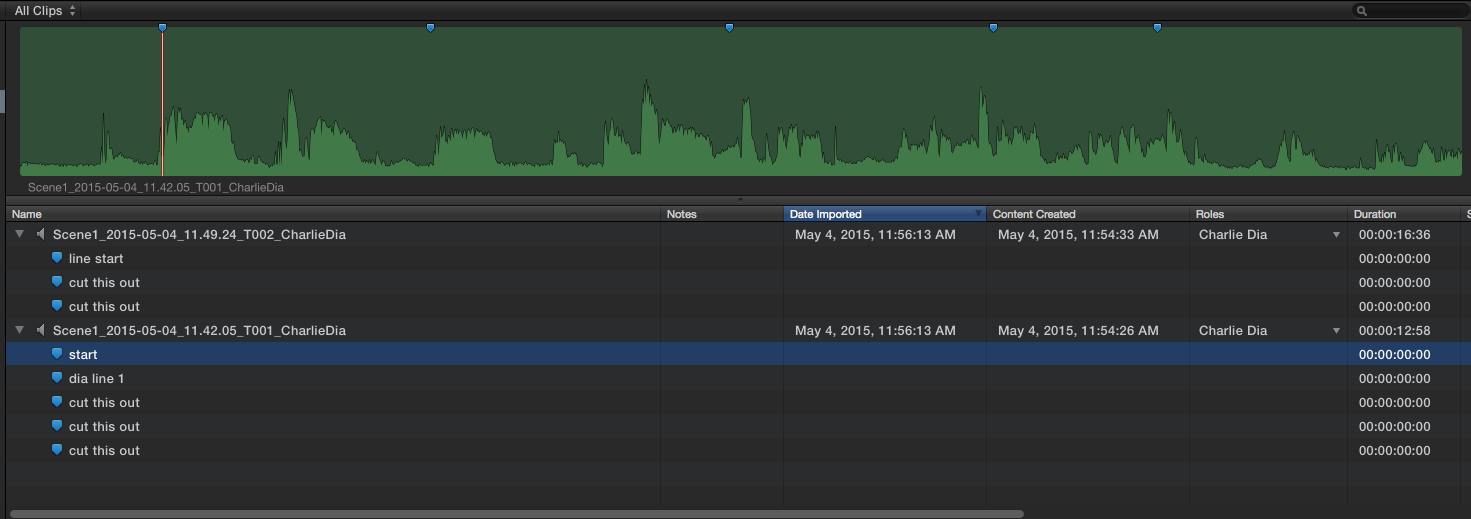The height and width of the screenshot is (519, 1471).
Task: Click the audio speaker icon for T001 clip
Action: [40, 331]
